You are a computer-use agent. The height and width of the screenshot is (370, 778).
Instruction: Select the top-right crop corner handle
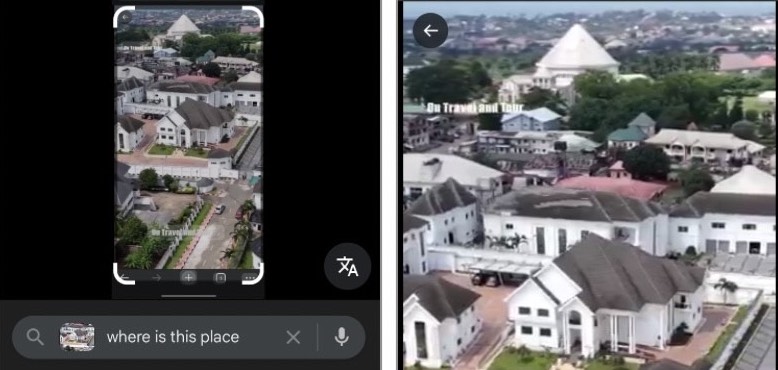pyautogui.click(x=253, y=16)
